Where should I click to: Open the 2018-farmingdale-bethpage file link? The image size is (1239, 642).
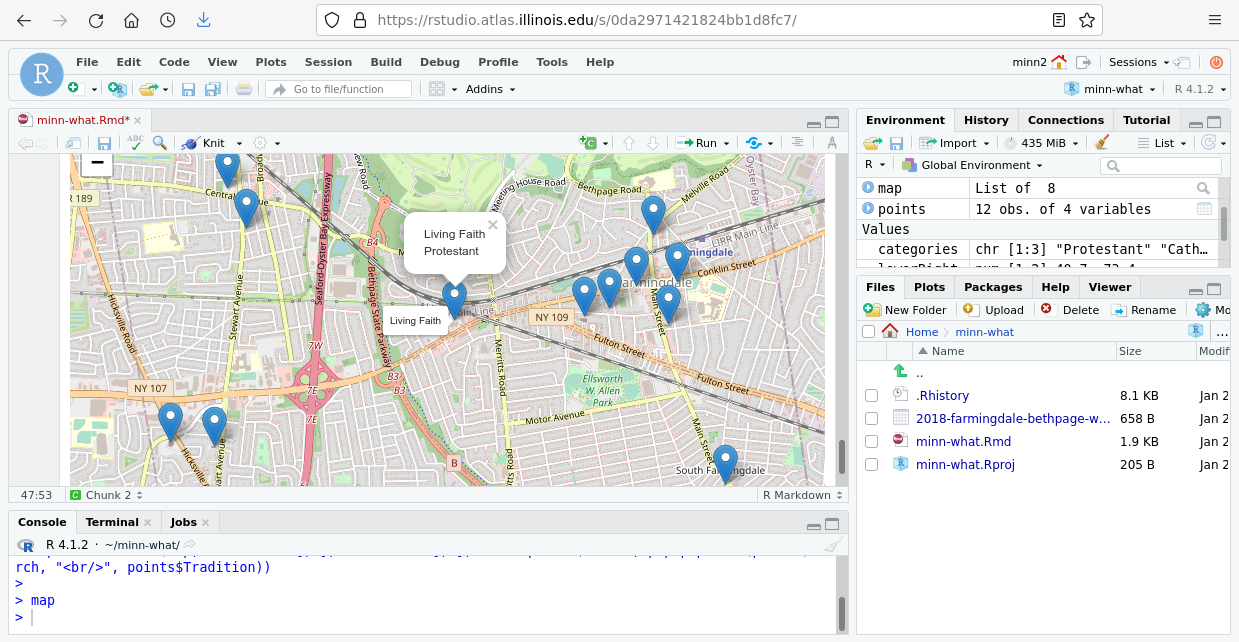1012,418
